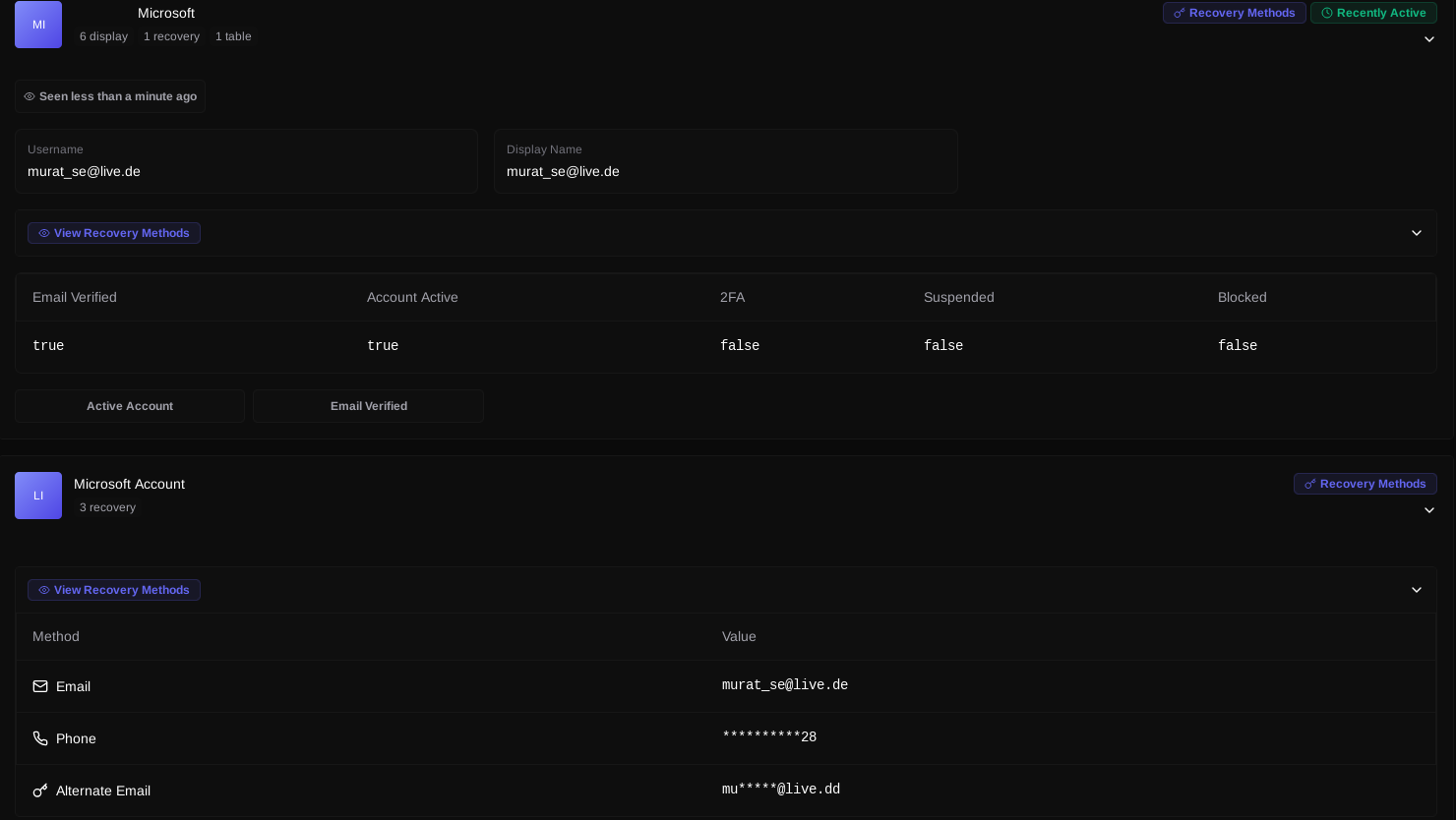The width and height of the screenshot is (1456, 820).
Task: Select the Display Name field value
Action: 563,171
